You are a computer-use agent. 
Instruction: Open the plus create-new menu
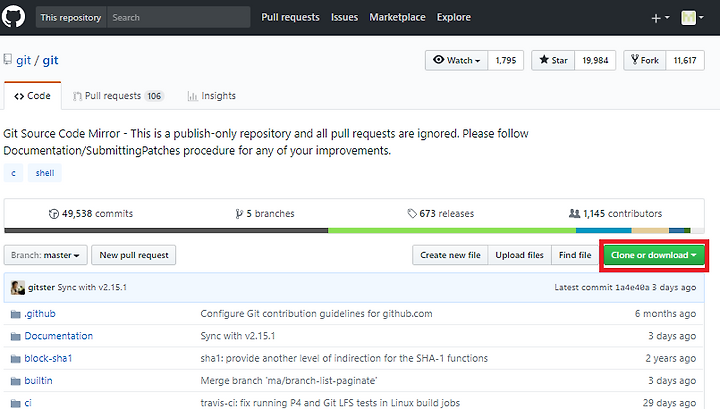tap(660, 18)
